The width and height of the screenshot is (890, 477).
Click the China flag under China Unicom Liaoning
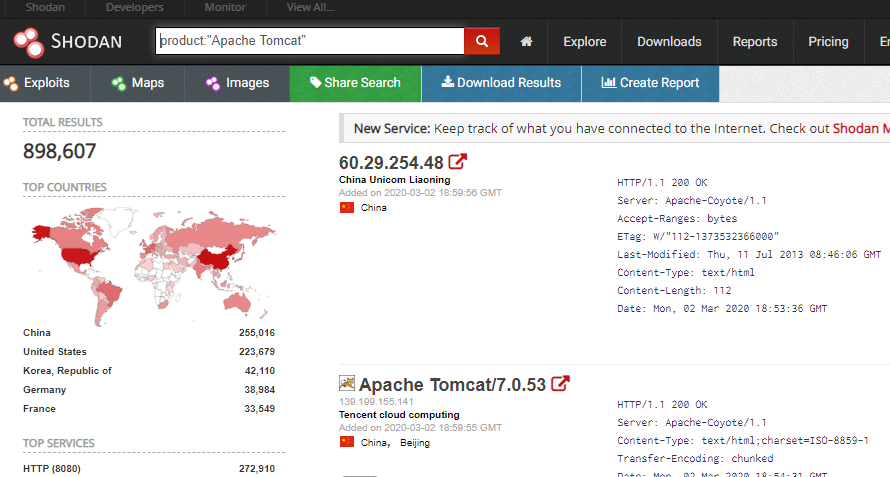[347, 208]
